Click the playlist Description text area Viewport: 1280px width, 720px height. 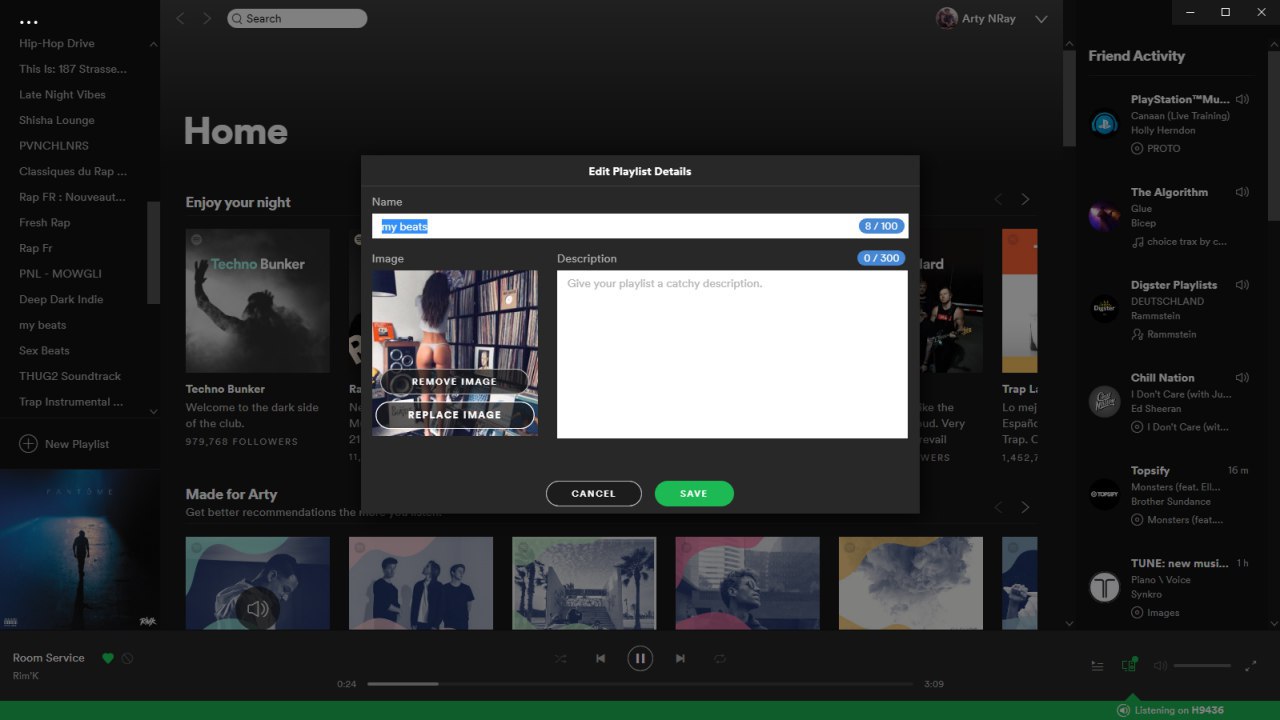tap(732, 354)
